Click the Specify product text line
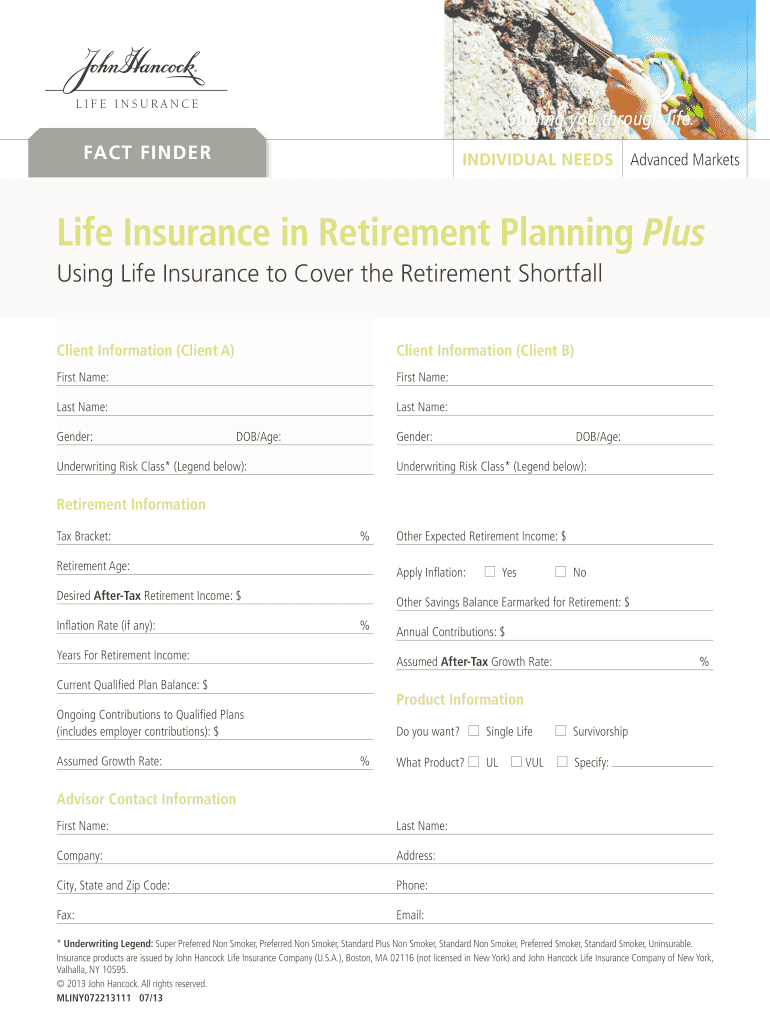770x1024 pixels. point(661,762)
